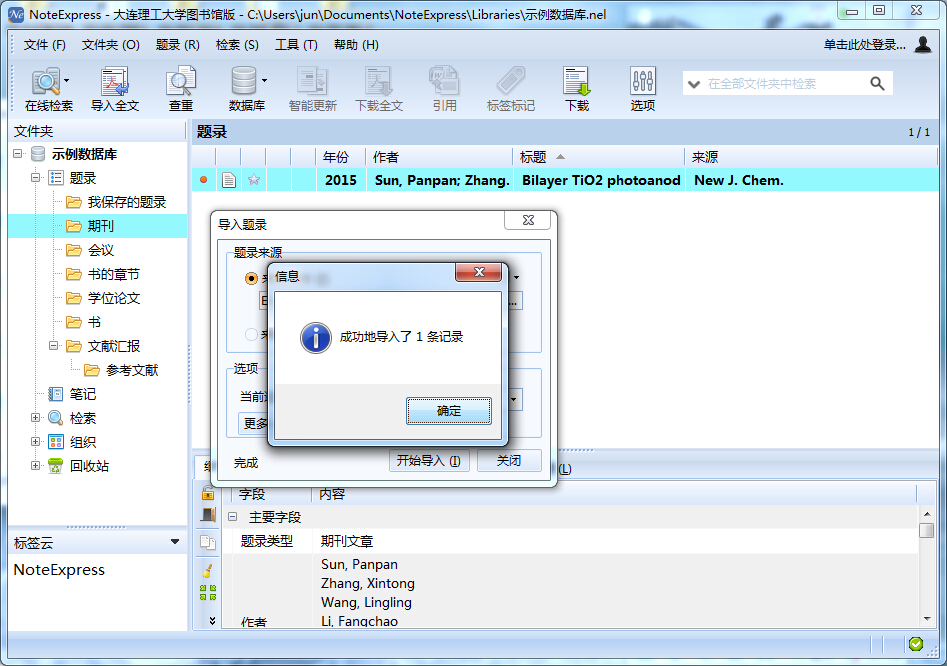Click the 期刊文章 value in the details
The height and width of the screenshot is (666, 947).
[x=347, y=541]
